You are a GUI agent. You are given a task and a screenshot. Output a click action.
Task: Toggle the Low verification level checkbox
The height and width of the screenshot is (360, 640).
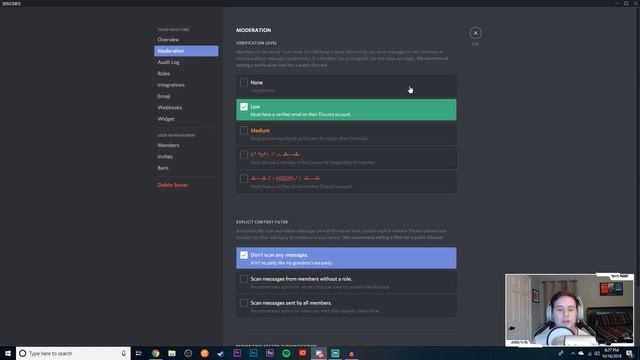(244, 107)
